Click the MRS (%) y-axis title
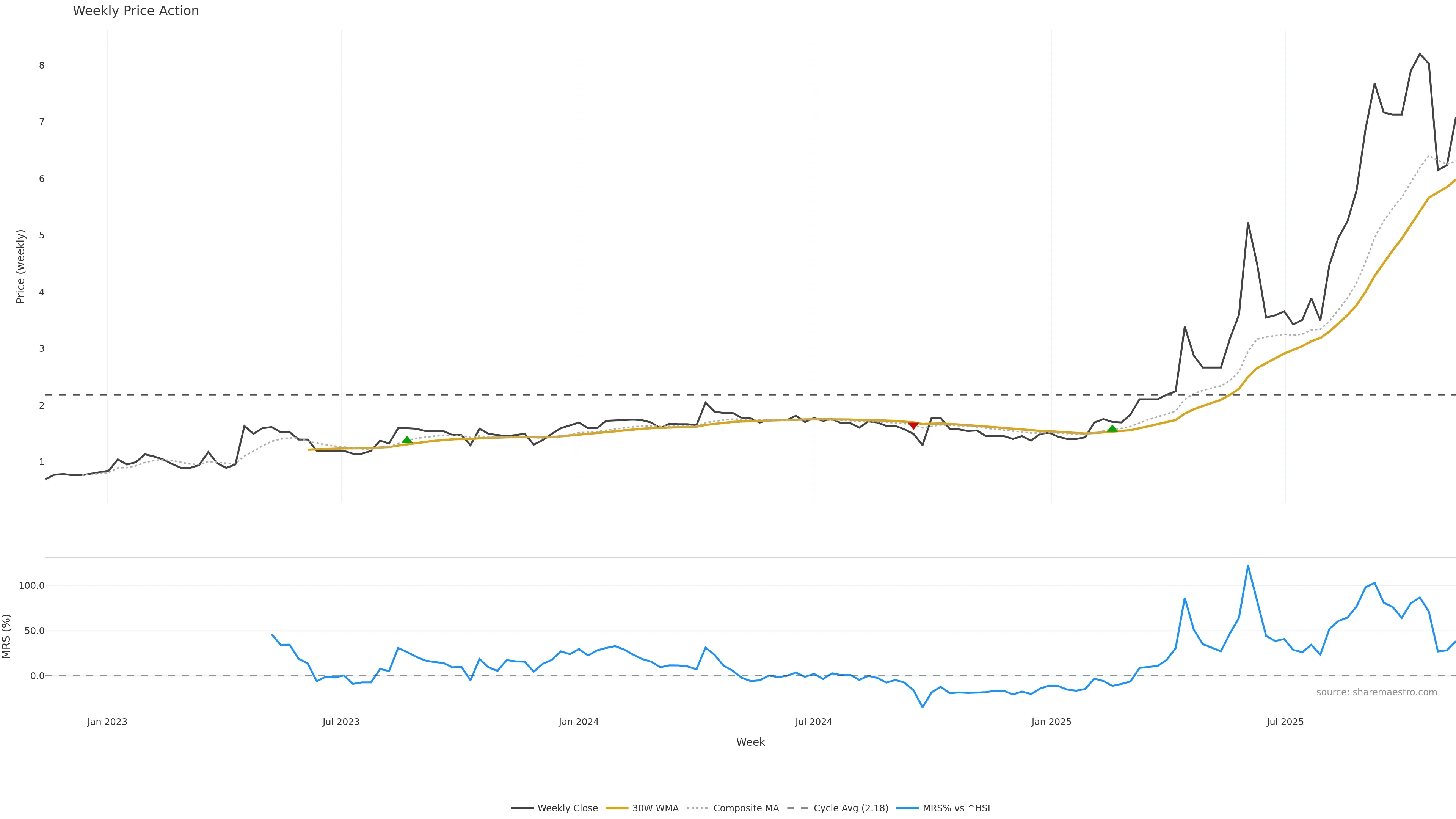 pyautogui.click(x=7, y=636)
